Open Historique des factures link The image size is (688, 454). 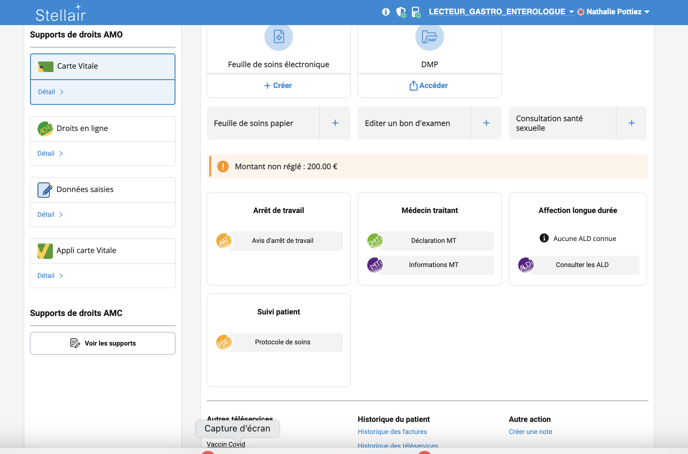tap(392, 432)
